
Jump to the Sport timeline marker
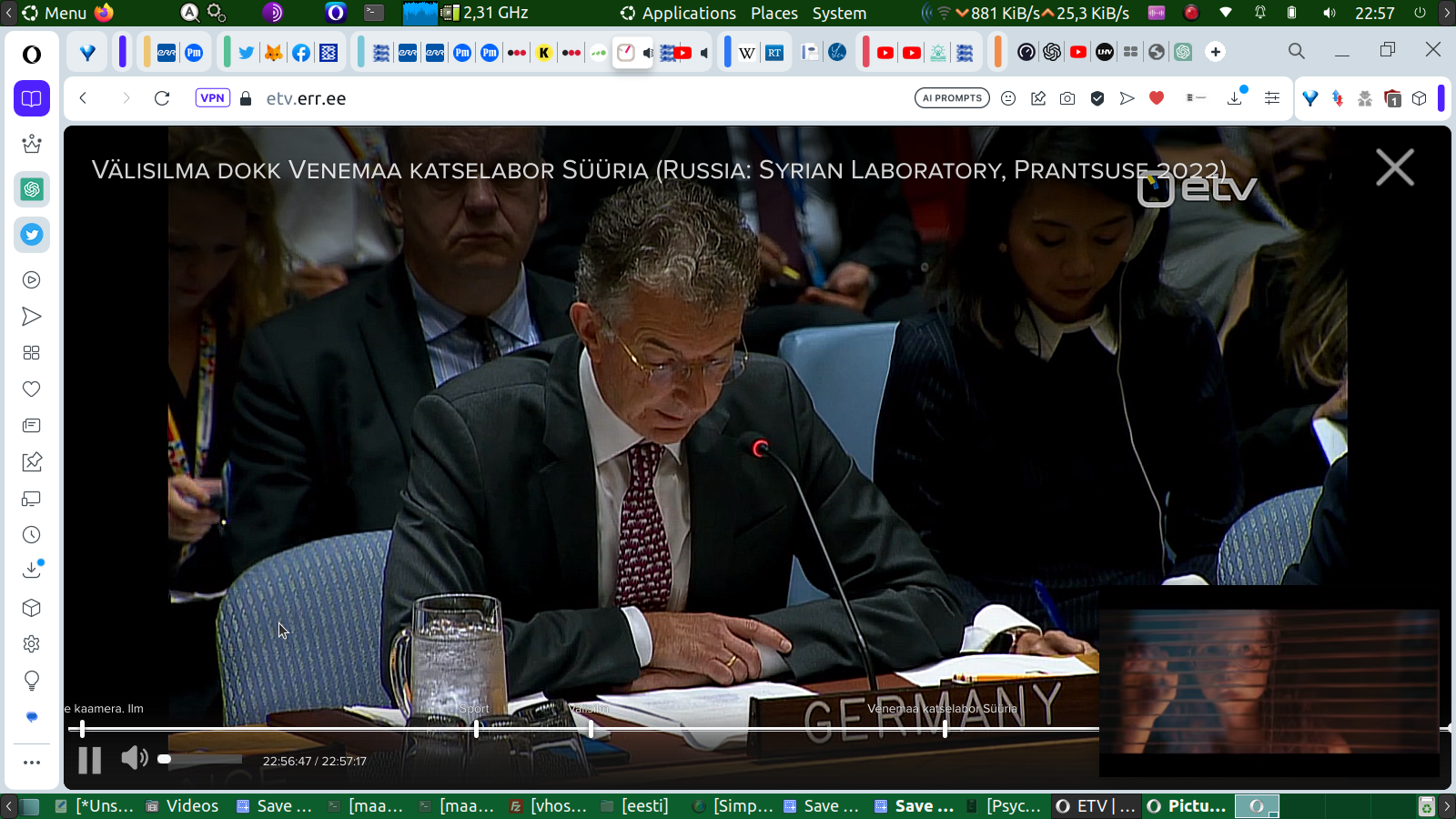476,728
